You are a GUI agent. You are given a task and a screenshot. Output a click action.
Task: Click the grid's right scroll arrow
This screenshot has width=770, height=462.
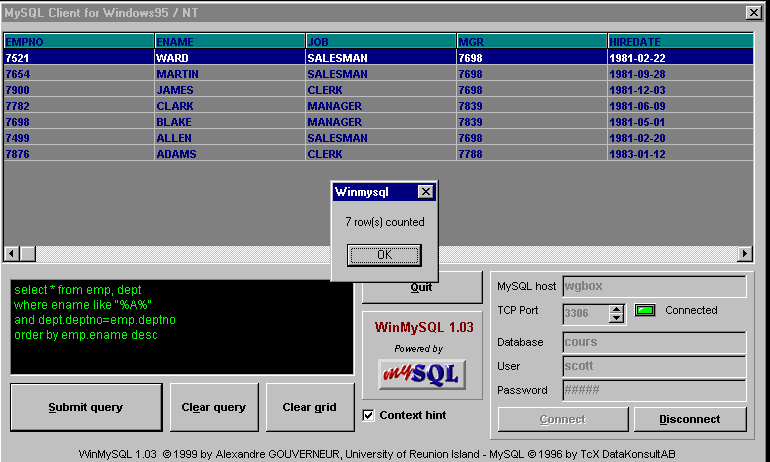(745, 254)
